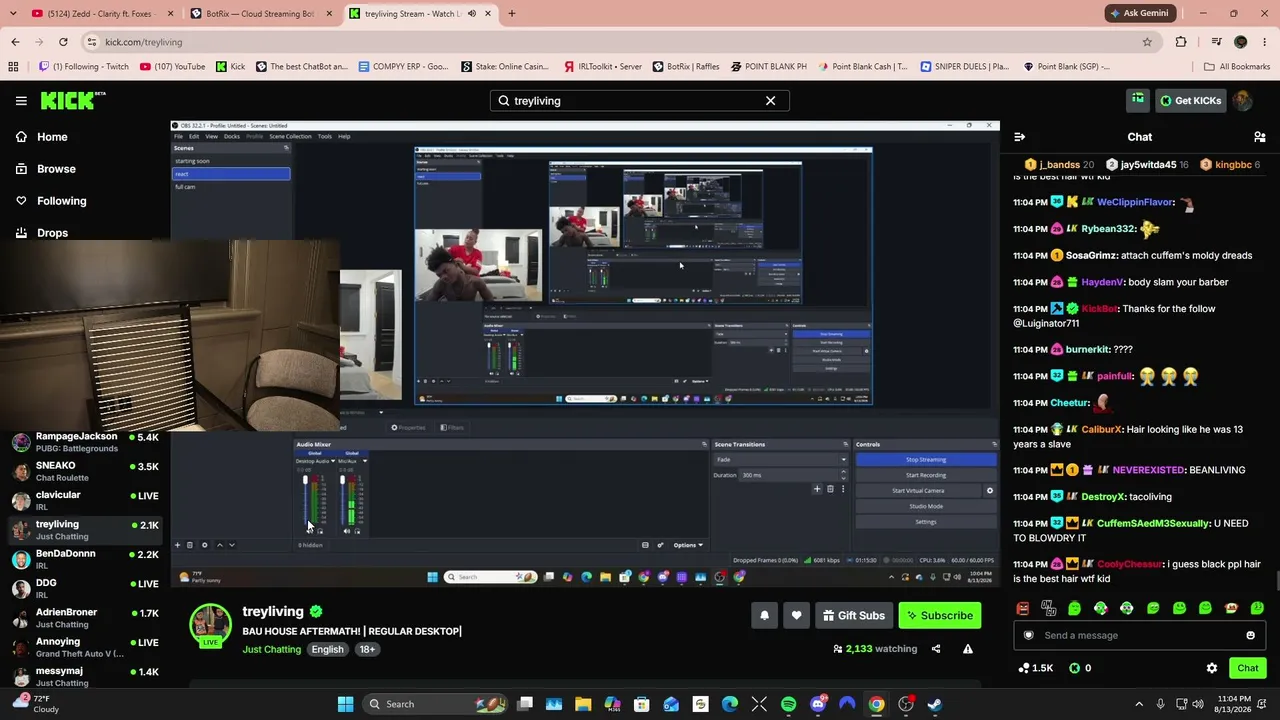This screenshot has width=1280, height=720.
Task: Open clavicular's channel in the sidebar
Action: point(85,501)
